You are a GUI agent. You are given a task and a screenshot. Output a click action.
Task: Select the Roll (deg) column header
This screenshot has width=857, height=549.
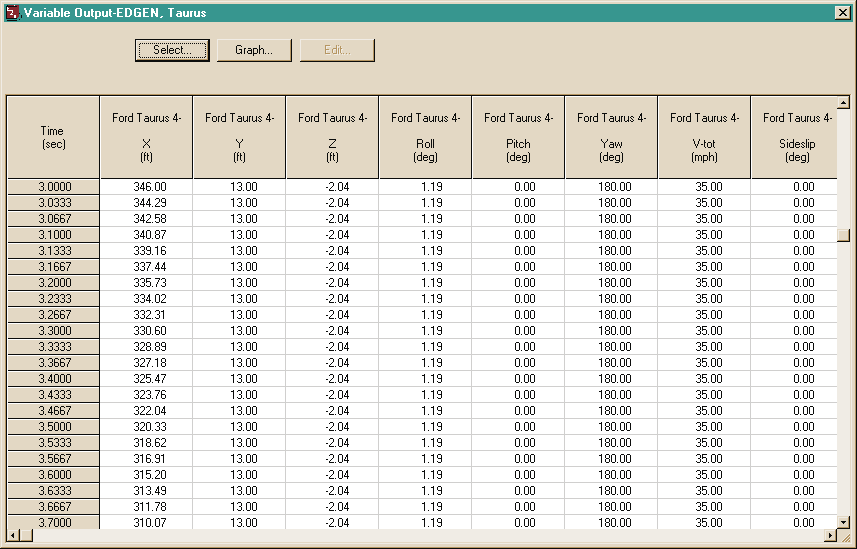(425, 137)
